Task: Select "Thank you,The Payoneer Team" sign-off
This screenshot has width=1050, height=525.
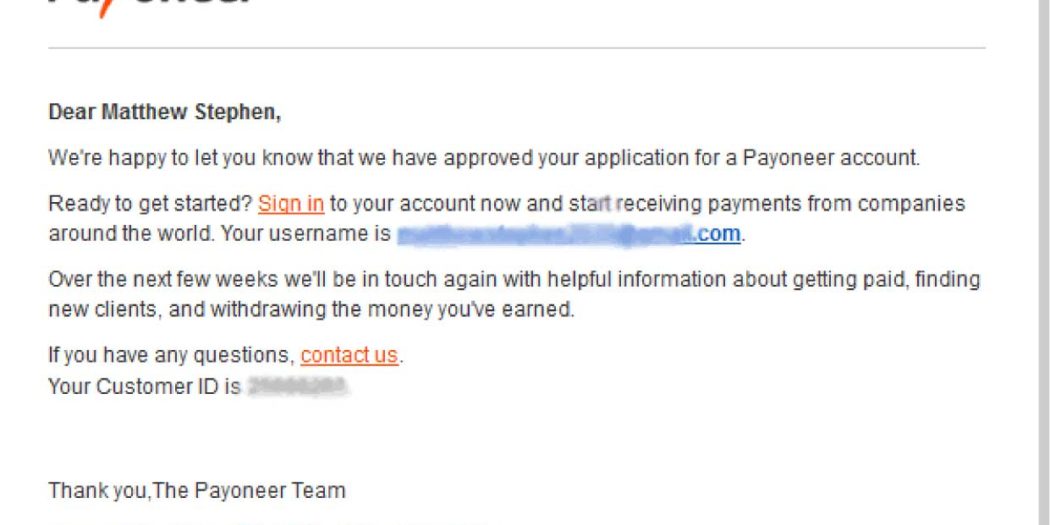Action: point(197,491)
